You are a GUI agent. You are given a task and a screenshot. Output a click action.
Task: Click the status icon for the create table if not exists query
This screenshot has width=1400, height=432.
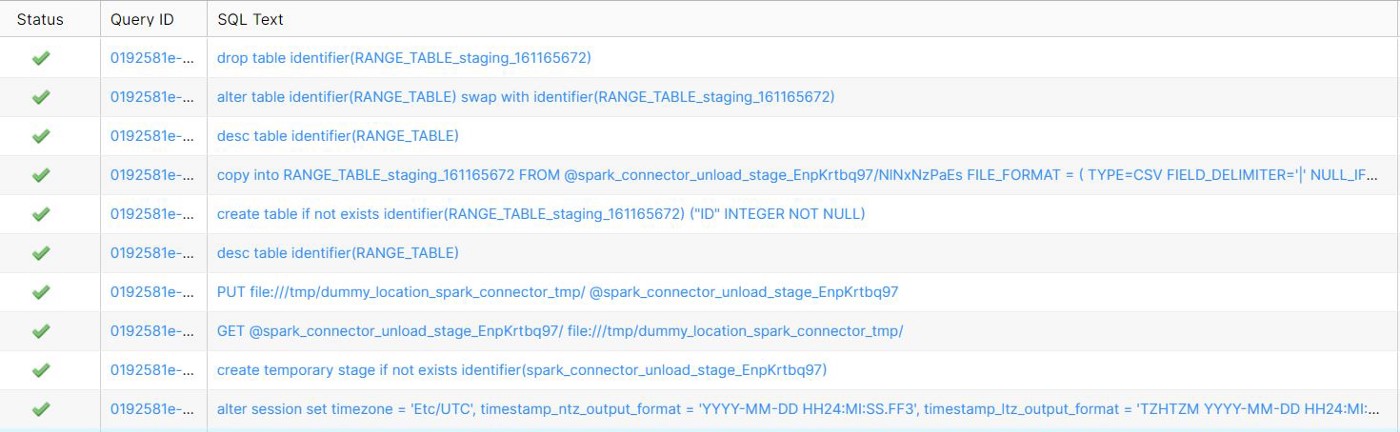click(41, 214)
